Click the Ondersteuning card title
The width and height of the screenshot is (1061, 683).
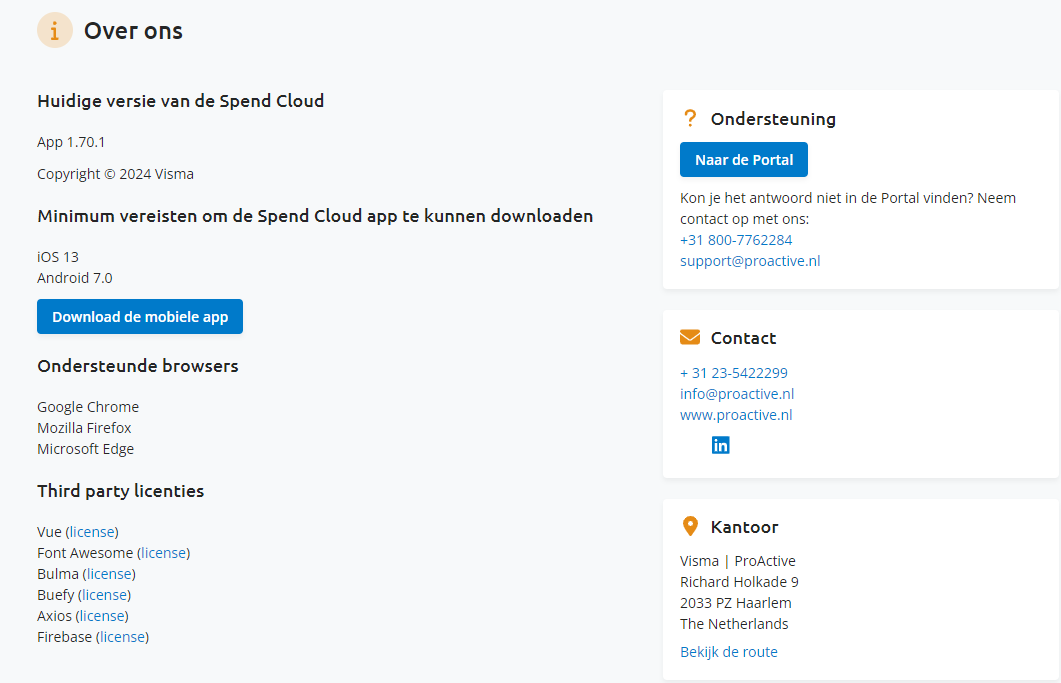(x=773, y=119)
